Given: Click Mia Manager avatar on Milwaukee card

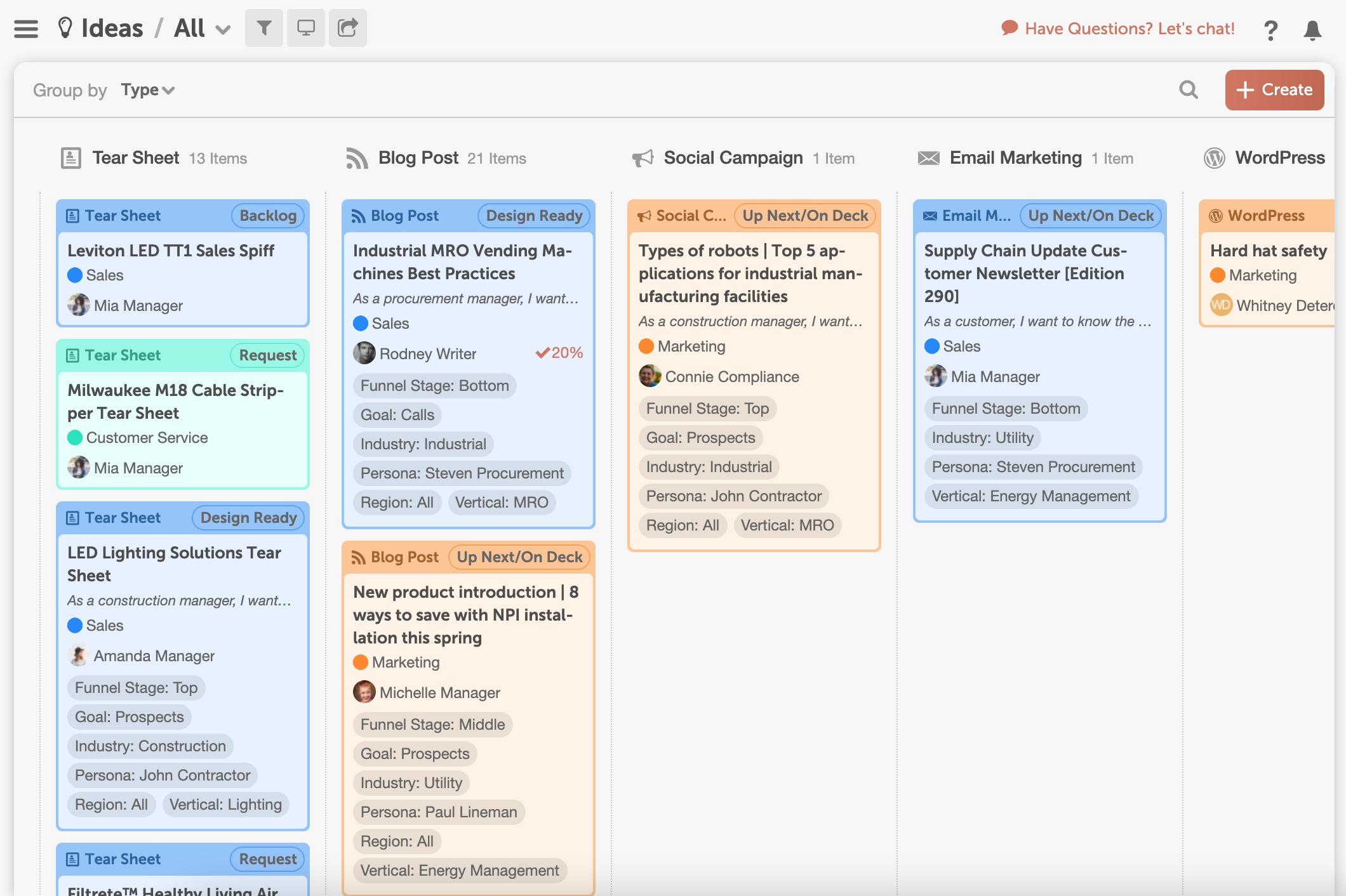Looking at the screenshot, I should click(78, 468).
